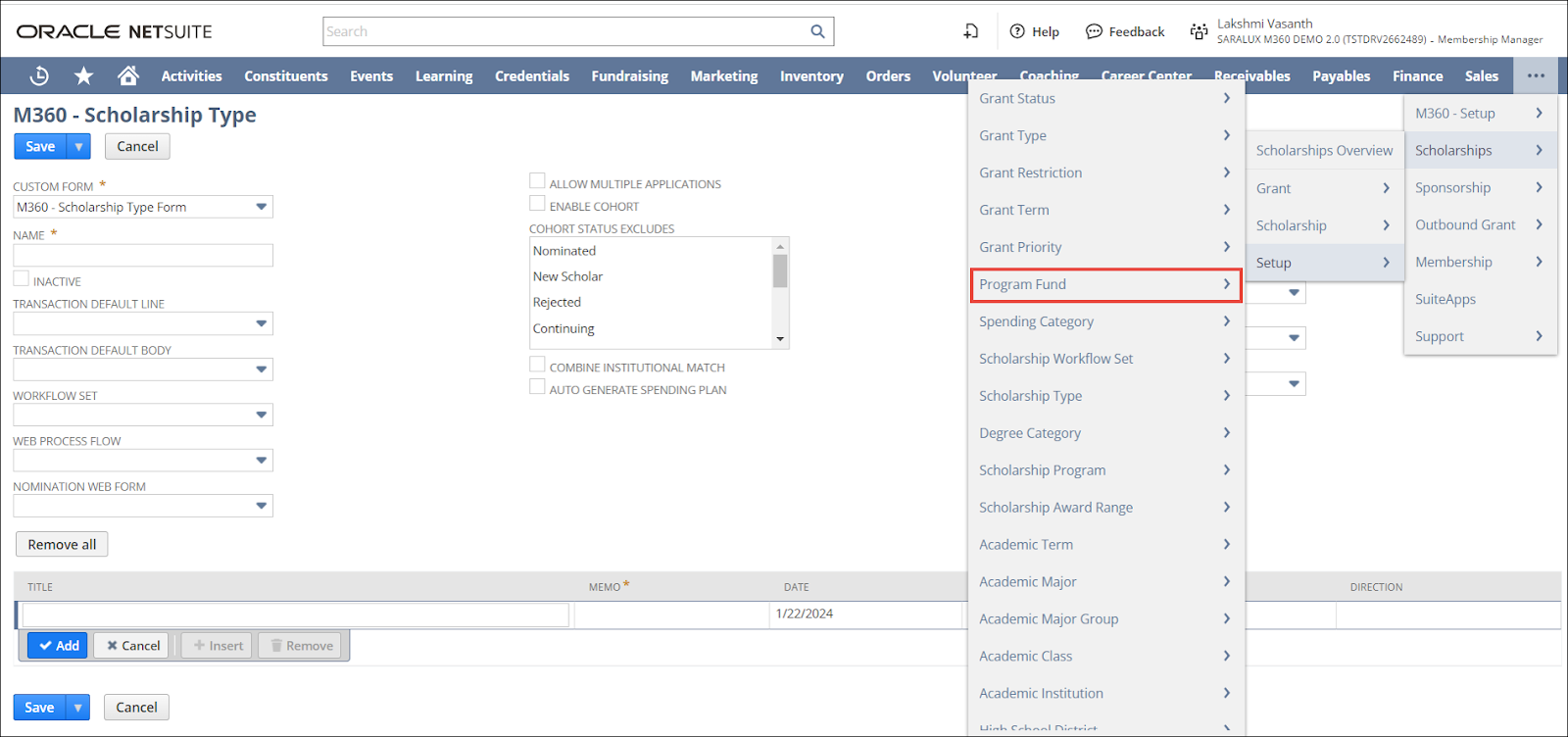1568x737 pixels.
Task: Enable Allow Multiple Applications checkbox
Action: pyautogui.click(x=537, y=181)
